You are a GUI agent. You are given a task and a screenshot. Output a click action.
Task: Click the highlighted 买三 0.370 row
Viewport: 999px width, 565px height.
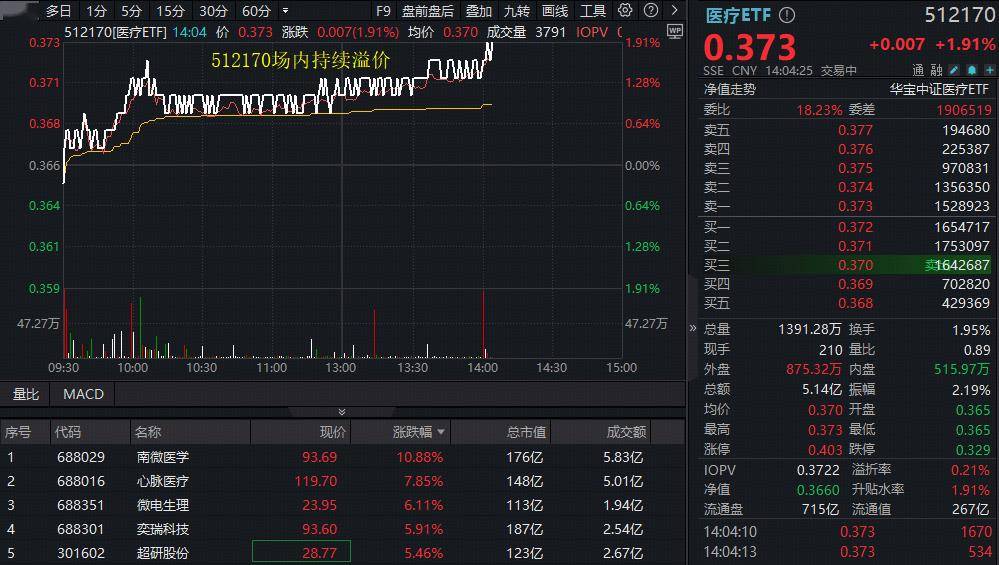[847, 265]
